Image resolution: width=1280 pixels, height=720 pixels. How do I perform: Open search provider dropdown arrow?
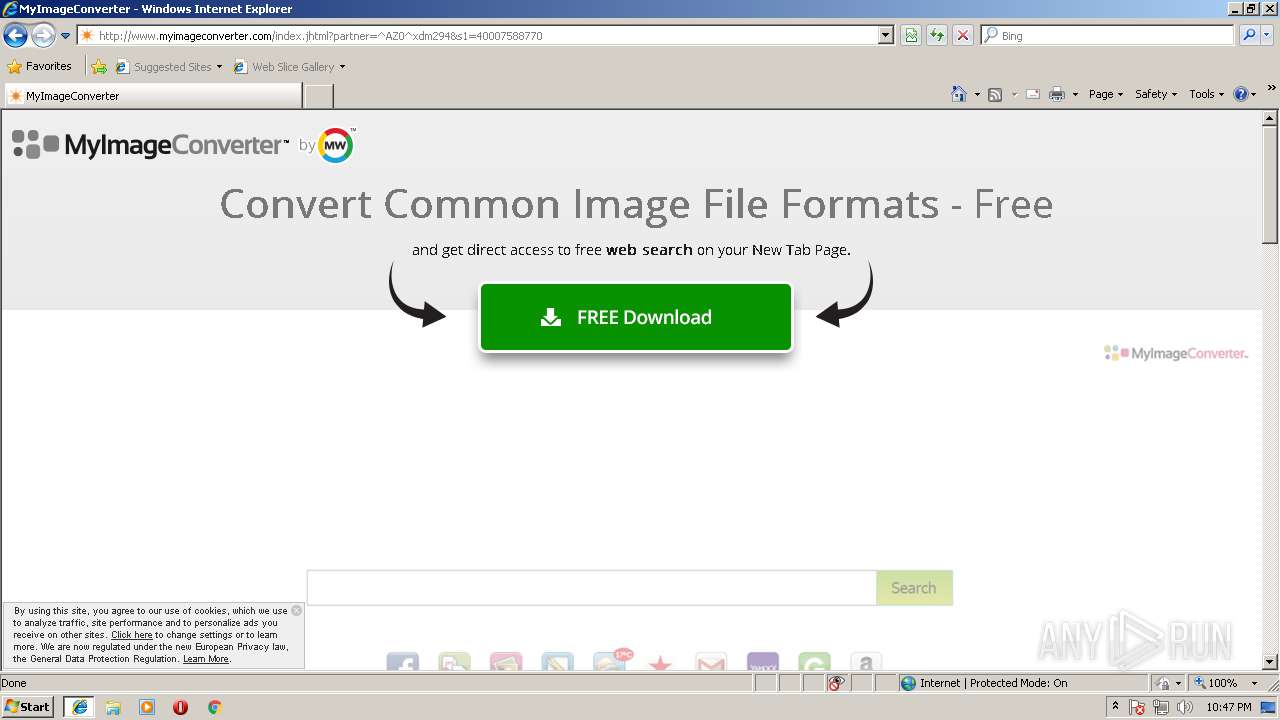pyautogui.click(x=1267, y=35)
